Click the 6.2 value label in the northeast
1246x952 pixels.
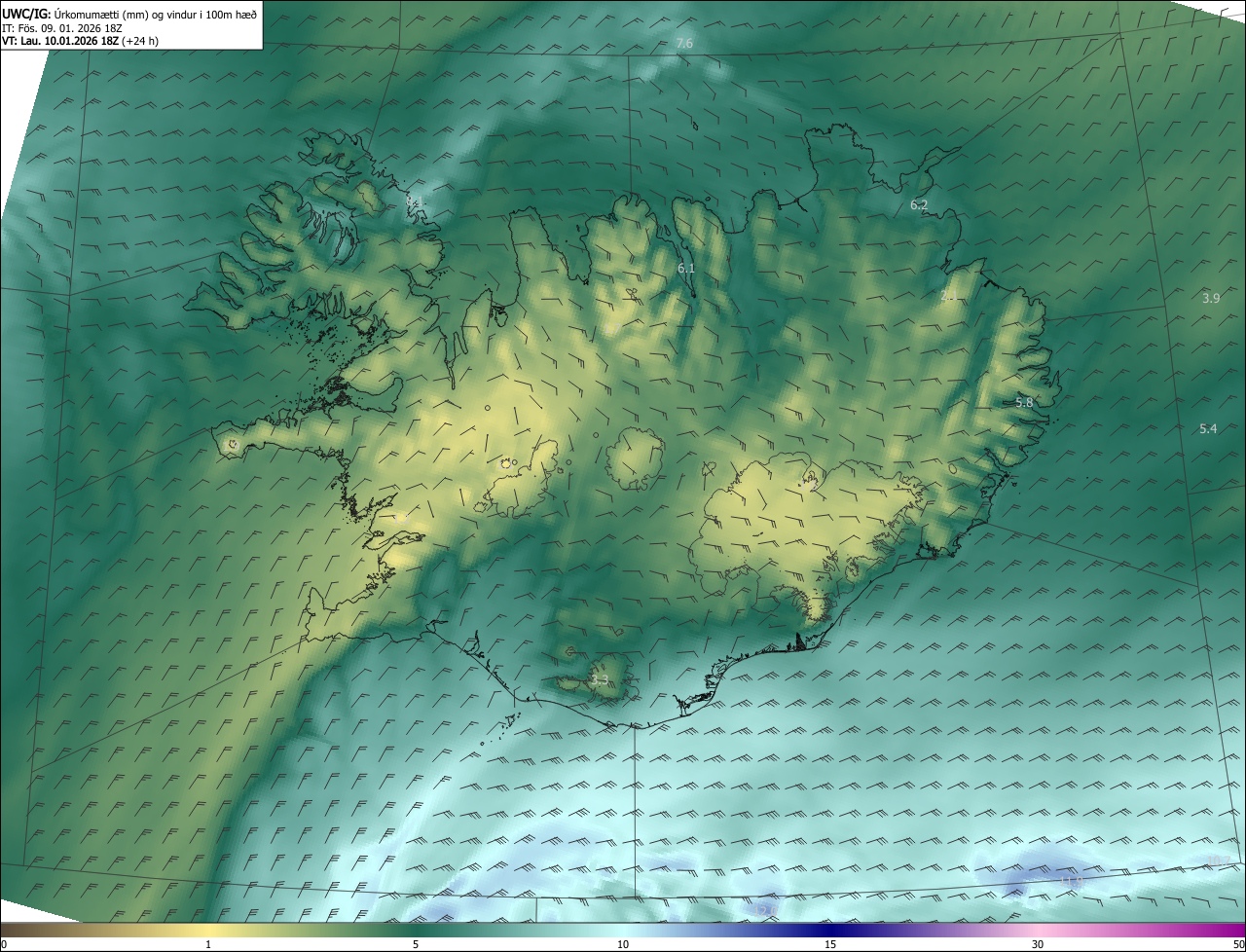[919, 204]
